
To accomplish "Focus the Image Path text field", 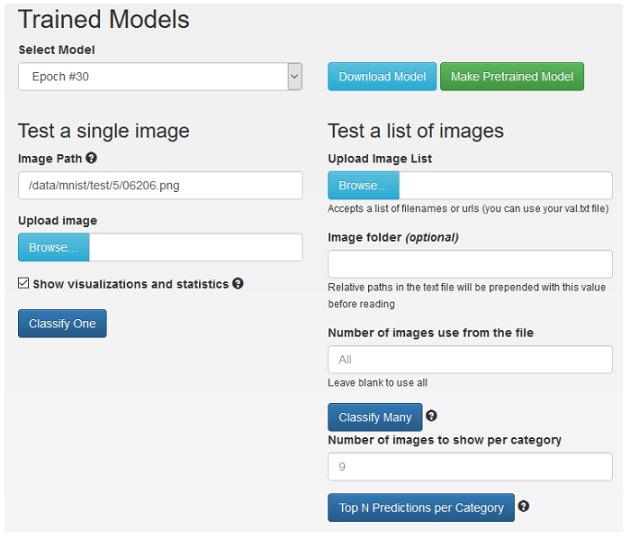I will 160,185.
